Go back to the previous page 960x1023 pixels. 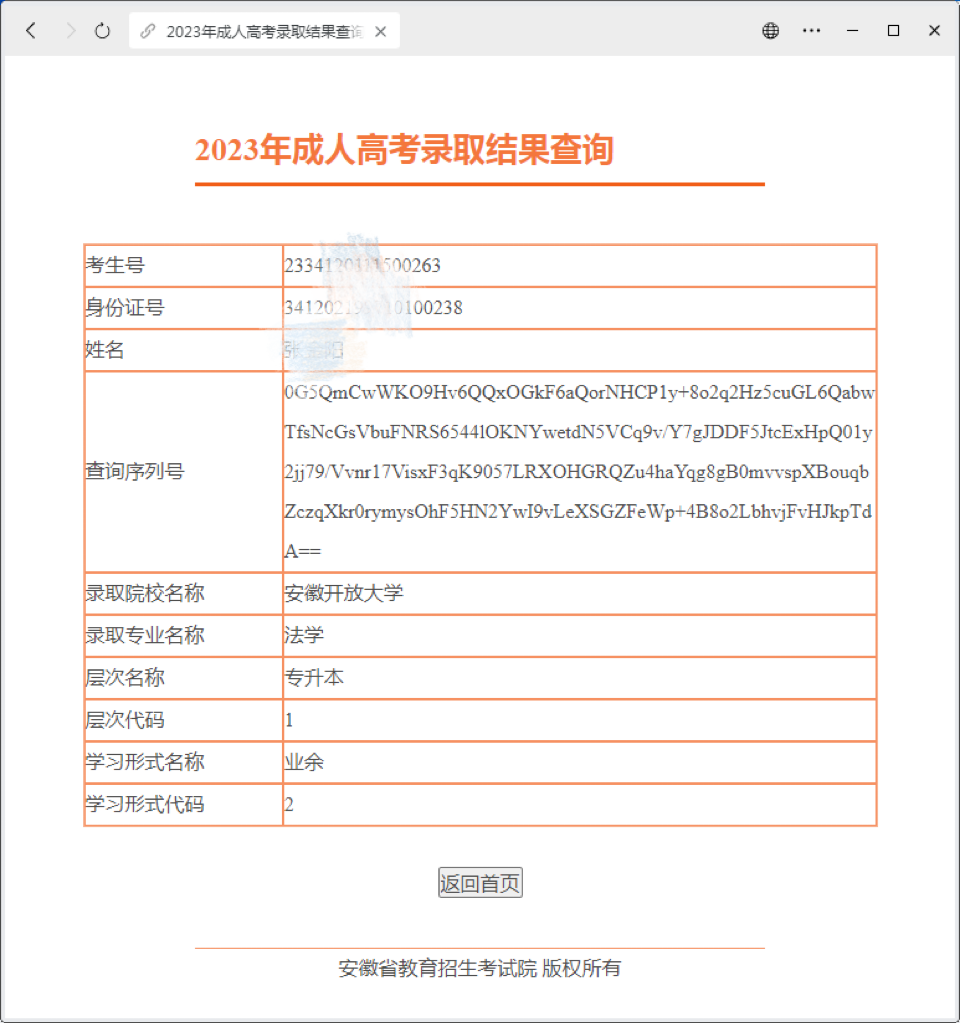tap(31, 31)
